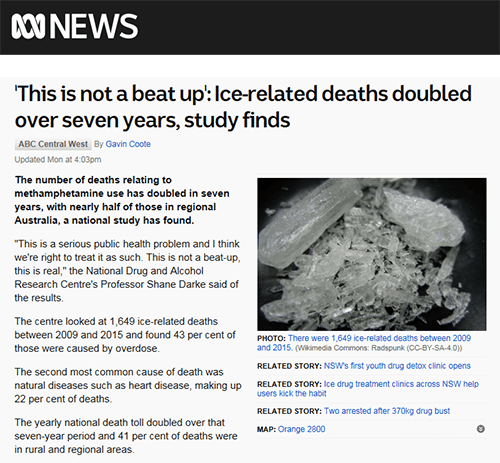Open Ice drug treatment clinics related story
The image size is (500, 463).
click(x=368, y=388)
